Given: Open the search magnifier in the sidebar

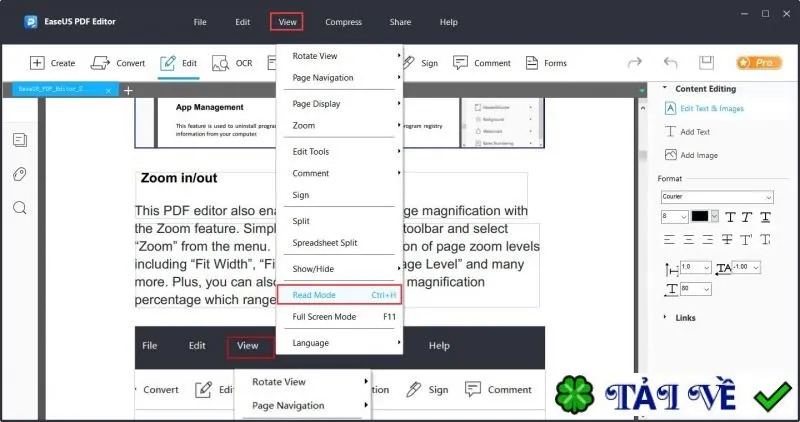Looking at the screenshot, I should tap(20, 208).
